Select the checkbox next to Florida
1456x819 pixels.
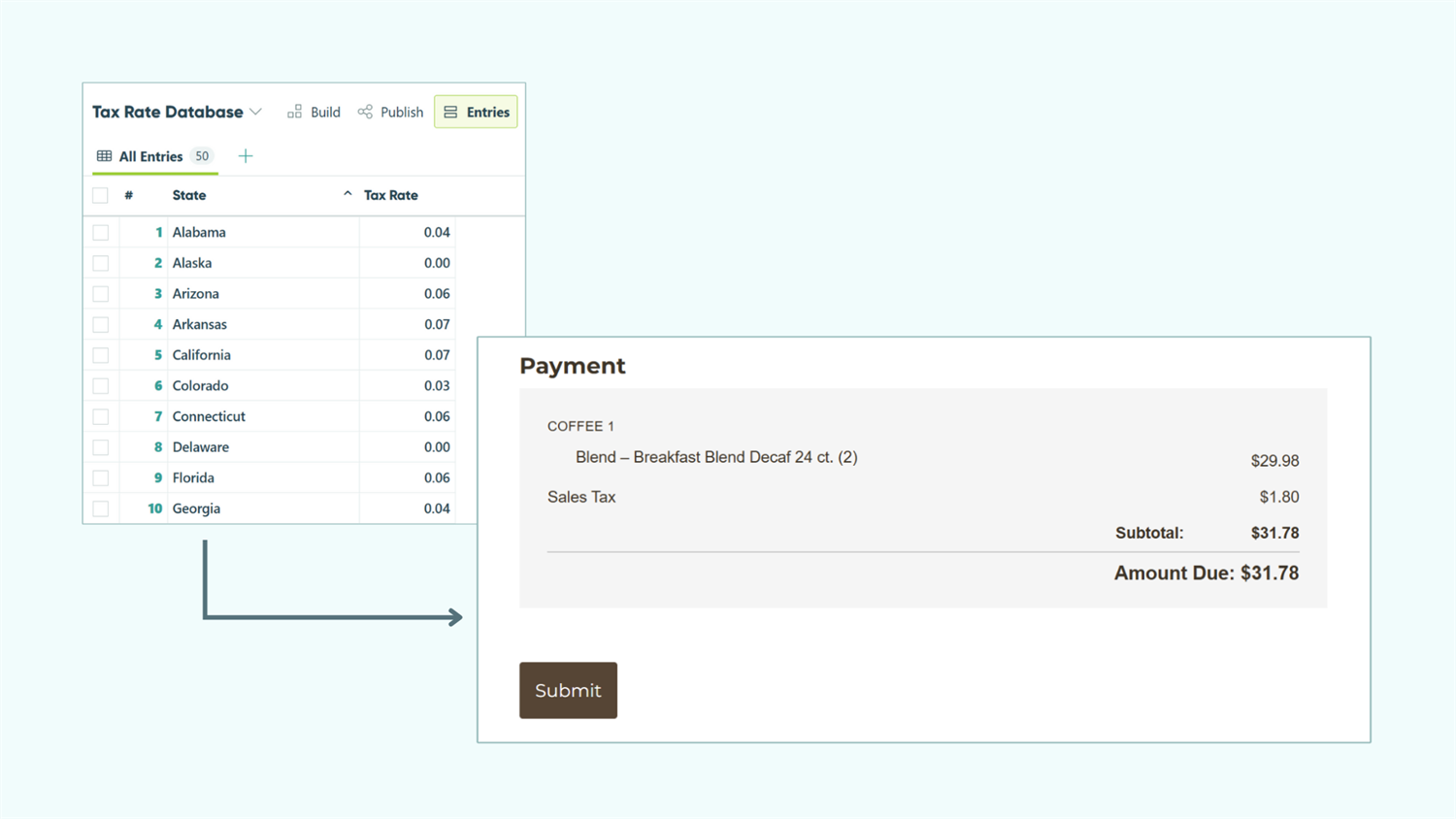coord(100,477)
